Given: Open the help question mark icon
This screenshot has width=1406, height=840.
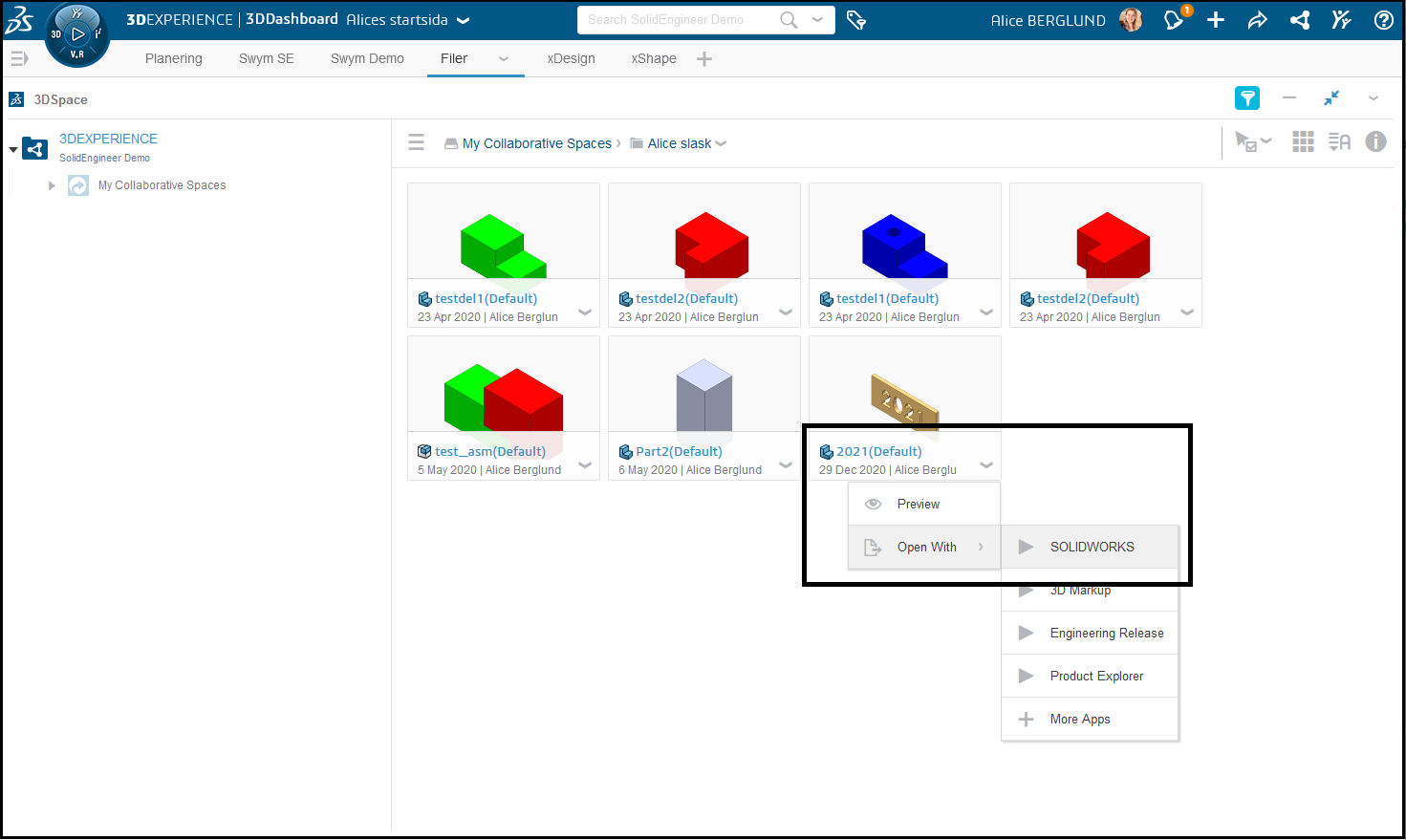Looking at the screenshot, I should coord(1383,20).
